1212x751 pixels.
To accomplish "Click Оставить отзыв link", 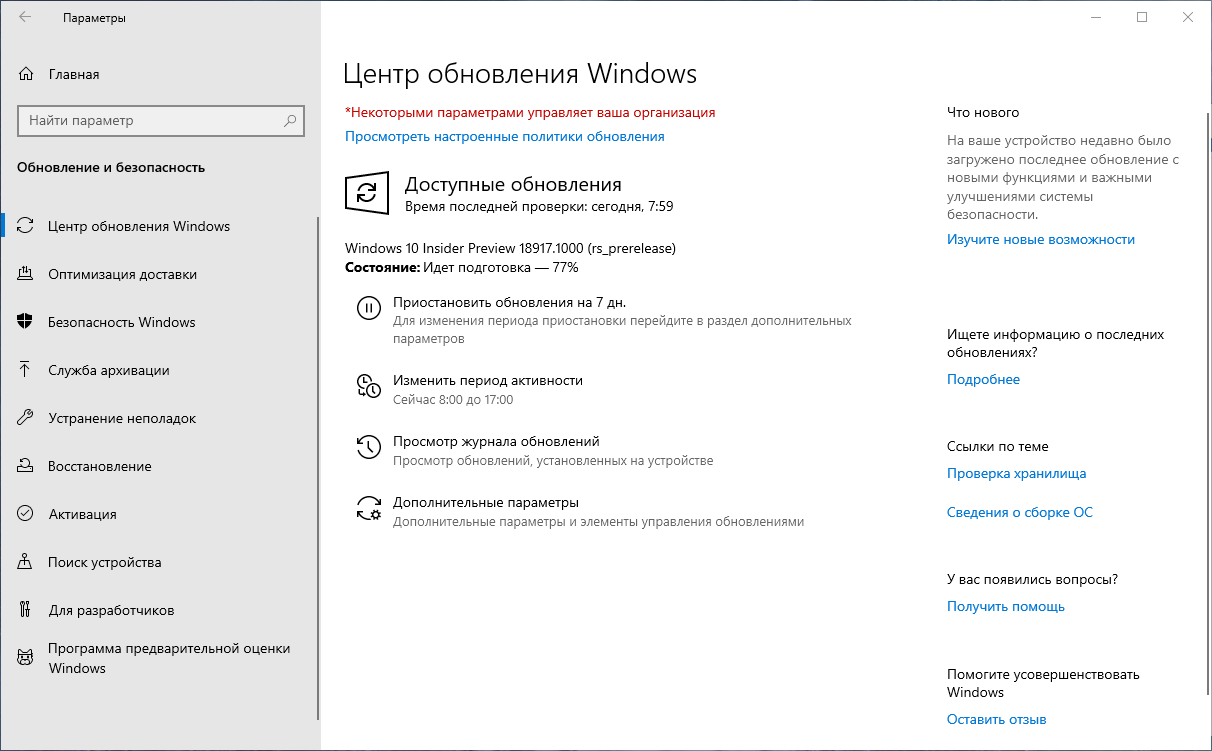I will click(x=996, y=718).
